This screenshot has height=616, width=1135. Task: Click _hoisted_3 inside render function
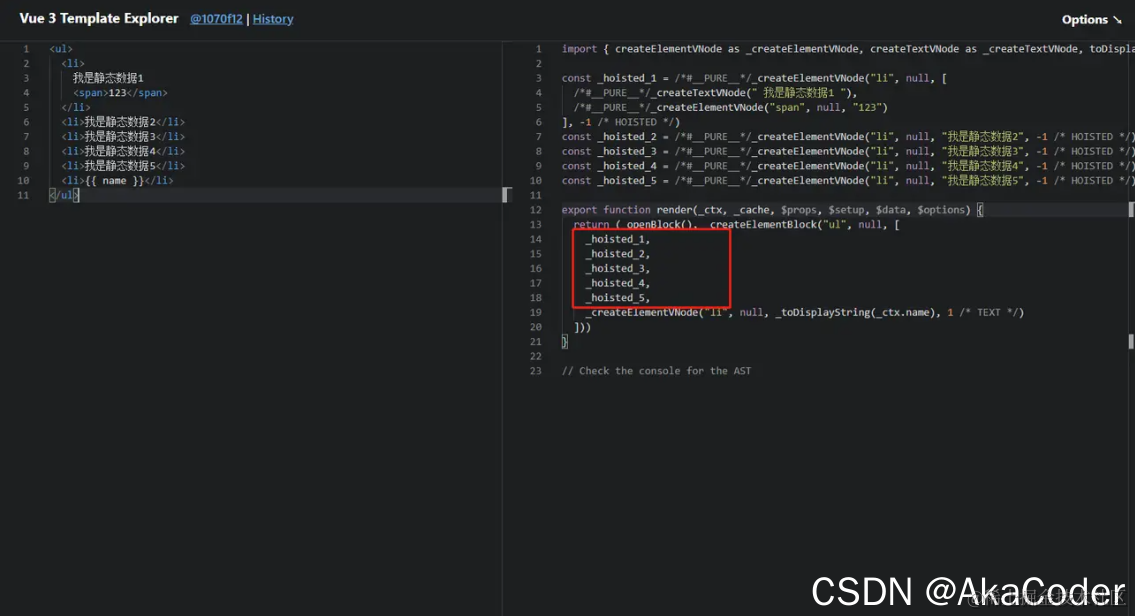618,269
